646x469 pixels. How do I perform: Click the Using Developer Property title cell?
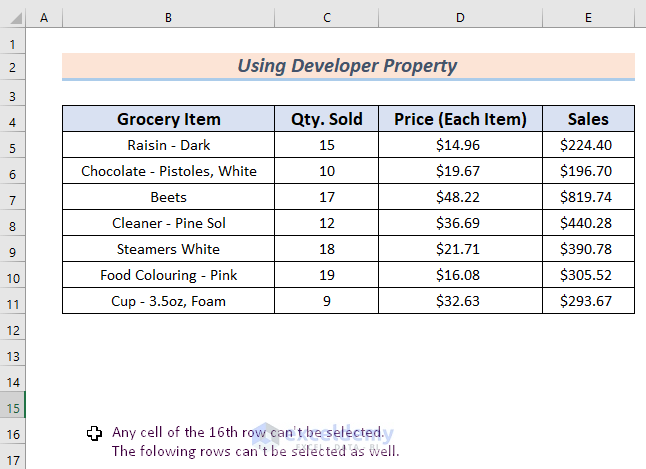pos(348,67)
